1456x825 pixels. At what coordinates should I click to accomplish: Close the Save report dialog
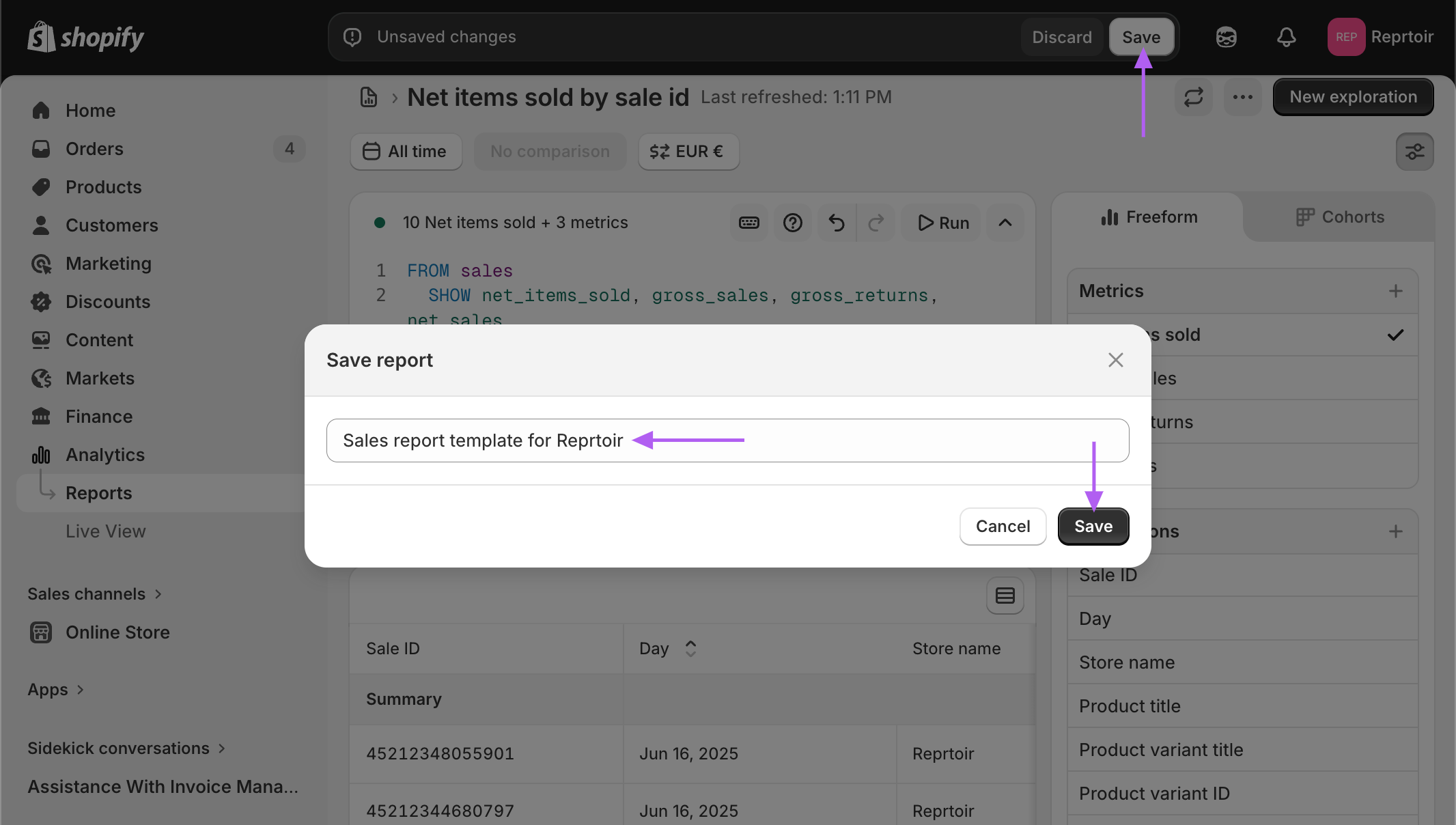pyautogui.click(x=1115, y=360)
